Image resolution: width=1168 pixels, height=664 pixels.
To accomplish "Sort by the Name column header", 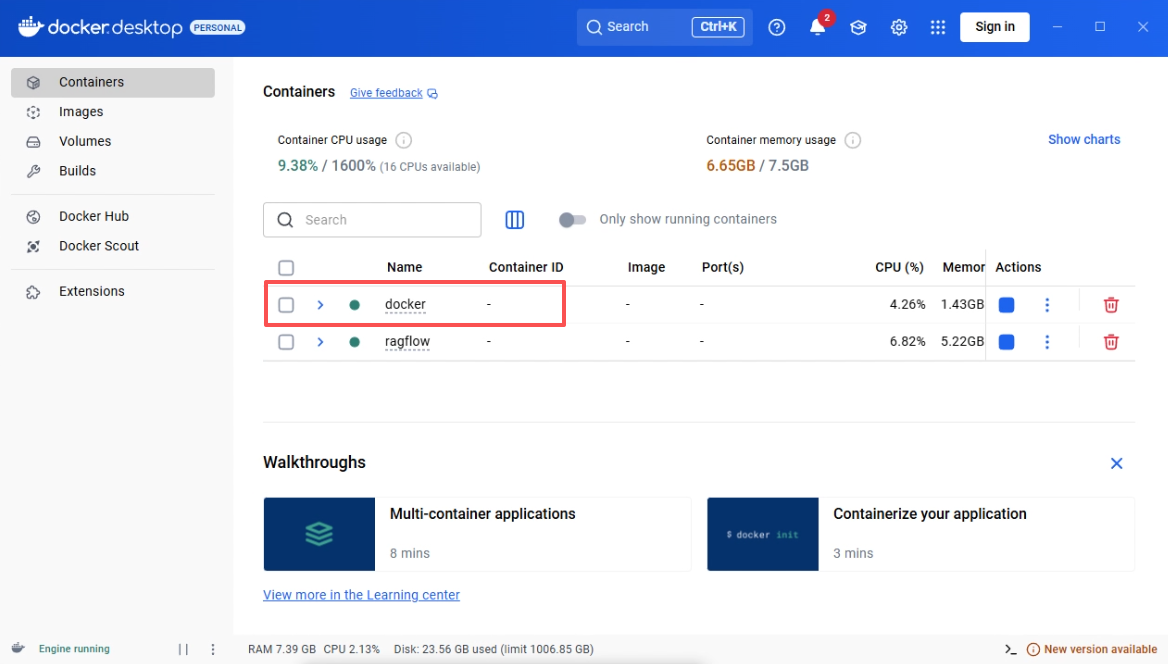I will (404, 267).
